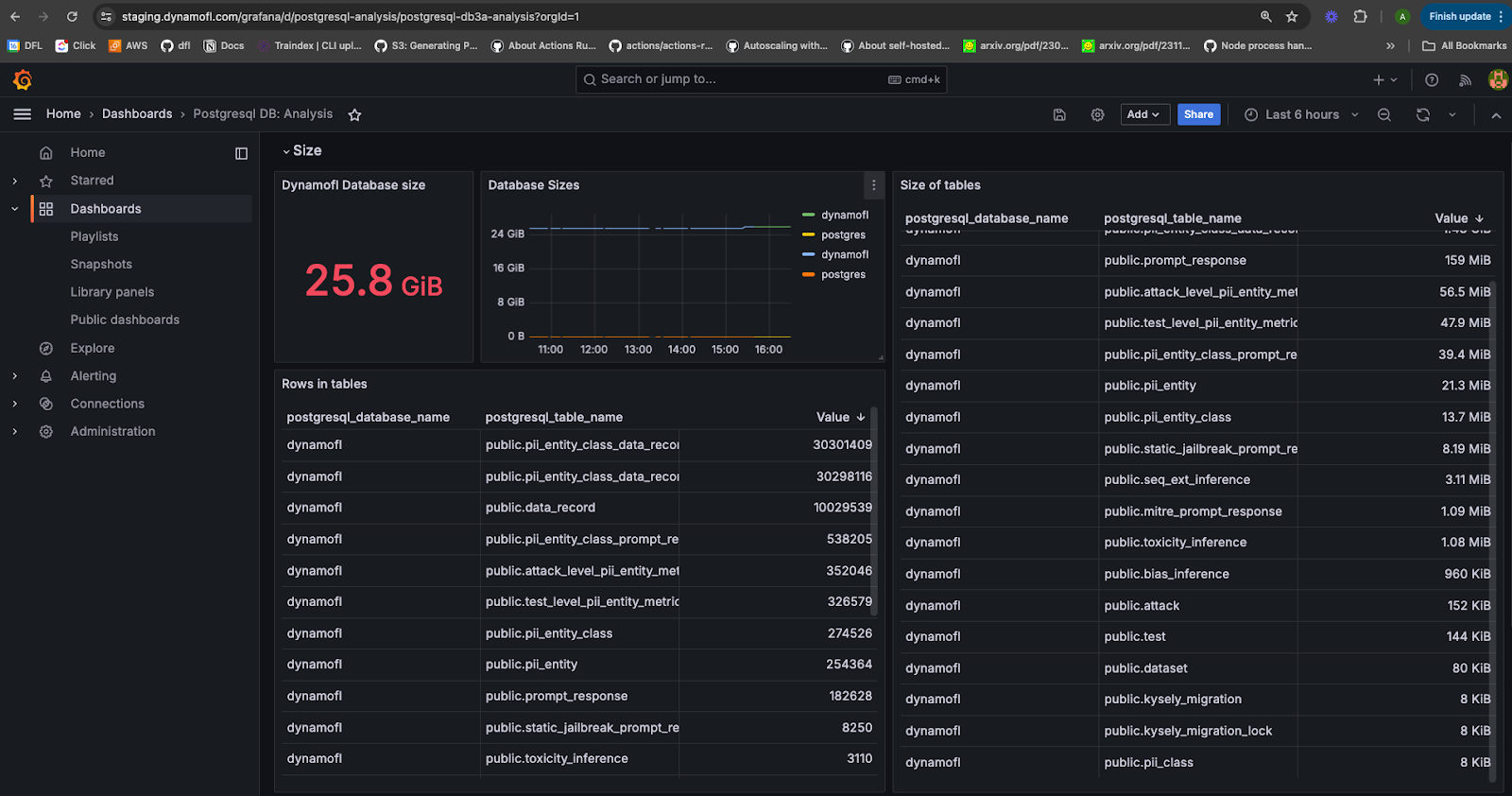This screenshot has height=796, width=1512.
Task: Open Library panels in sidebar
Action: click(112, 292)
